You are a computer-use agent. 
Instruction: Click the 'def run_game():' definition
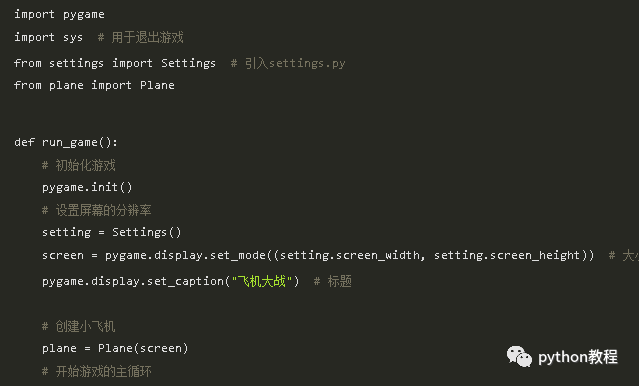point(66,142)
